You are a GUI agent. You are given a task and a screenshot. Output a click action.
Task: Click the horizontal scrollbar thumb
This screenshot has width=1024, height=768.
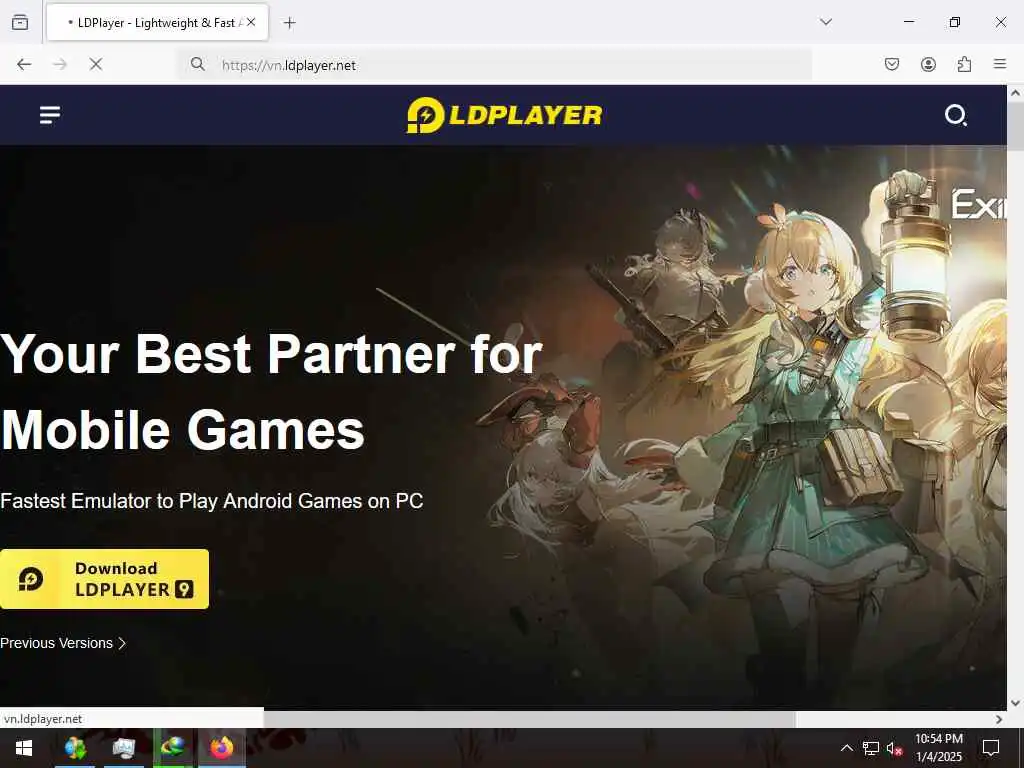tap(529, 719)
